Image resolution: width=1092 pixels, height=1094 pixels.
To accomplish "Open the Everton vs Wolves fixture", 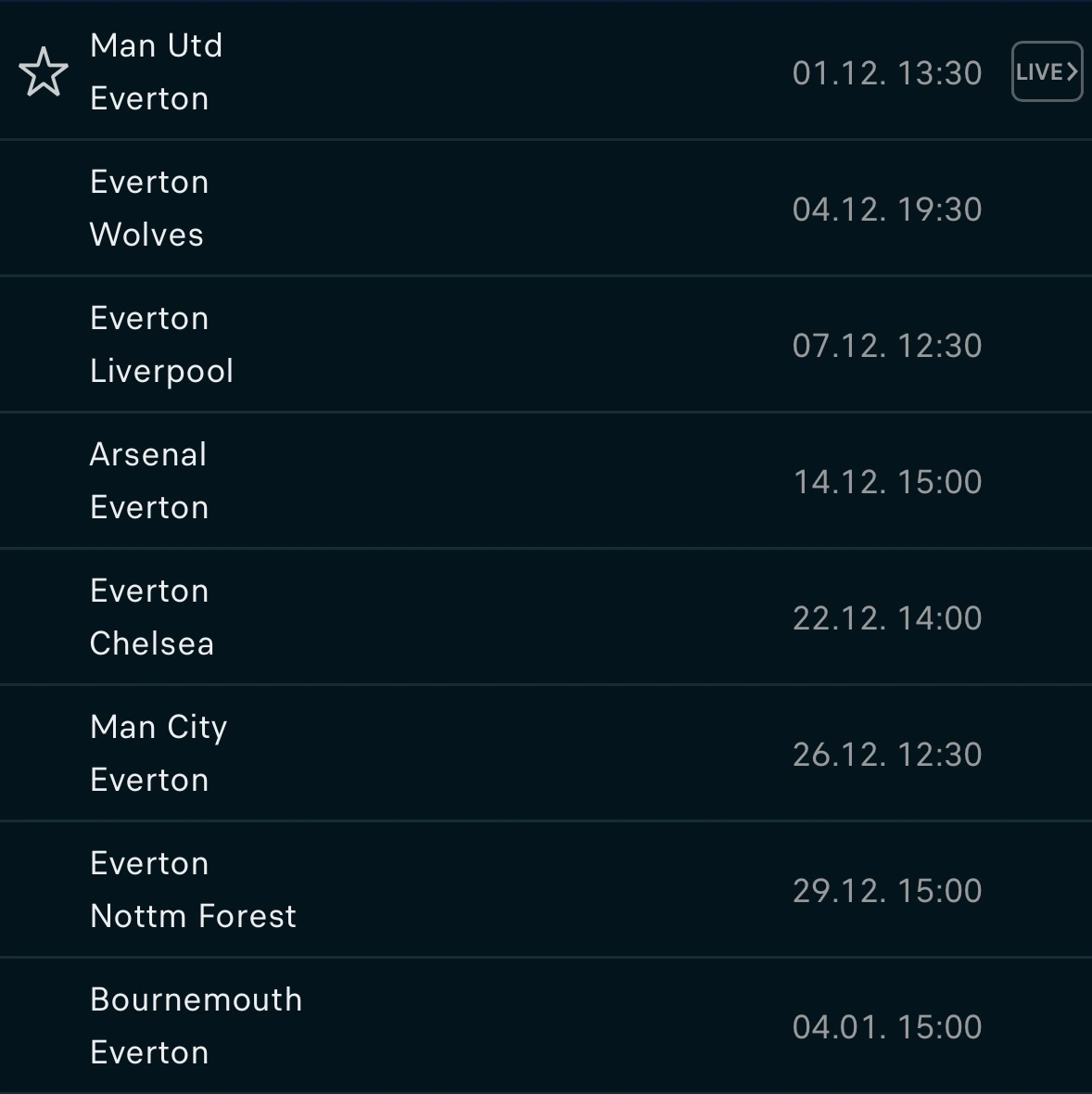I will (x=463, y=209).
